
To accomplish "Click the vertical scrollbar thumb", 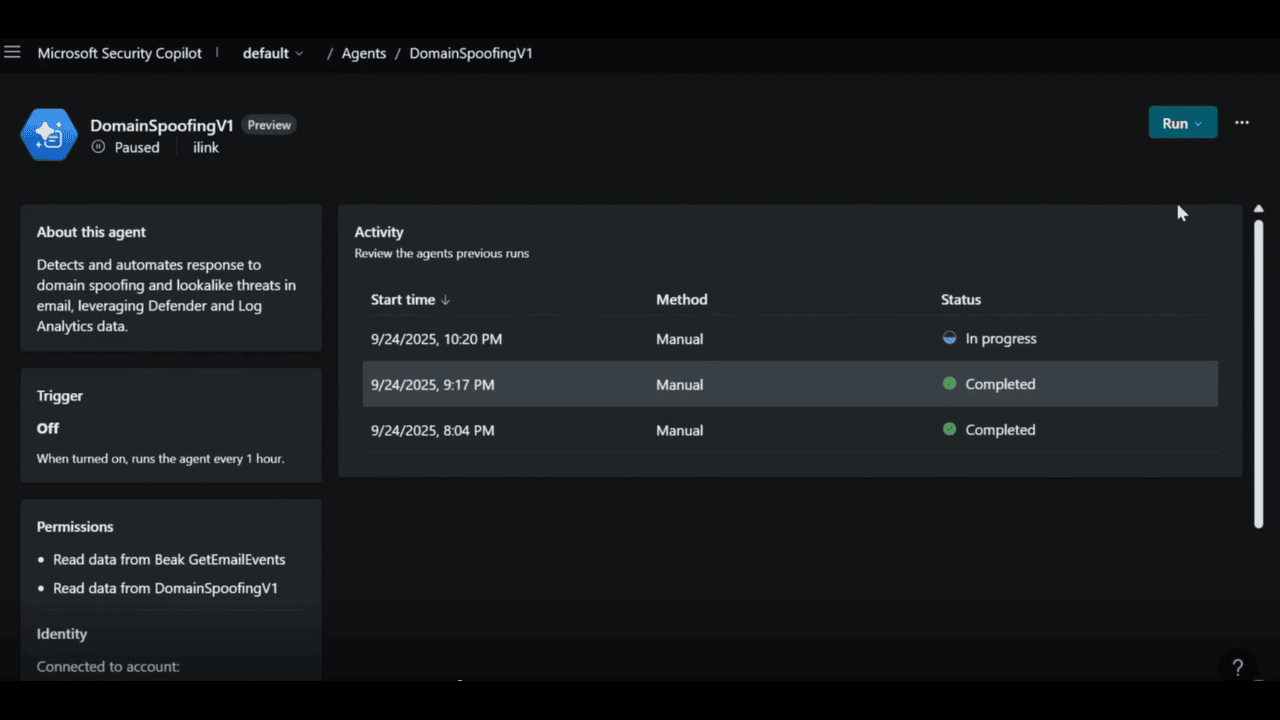I will click(1258, 372).
